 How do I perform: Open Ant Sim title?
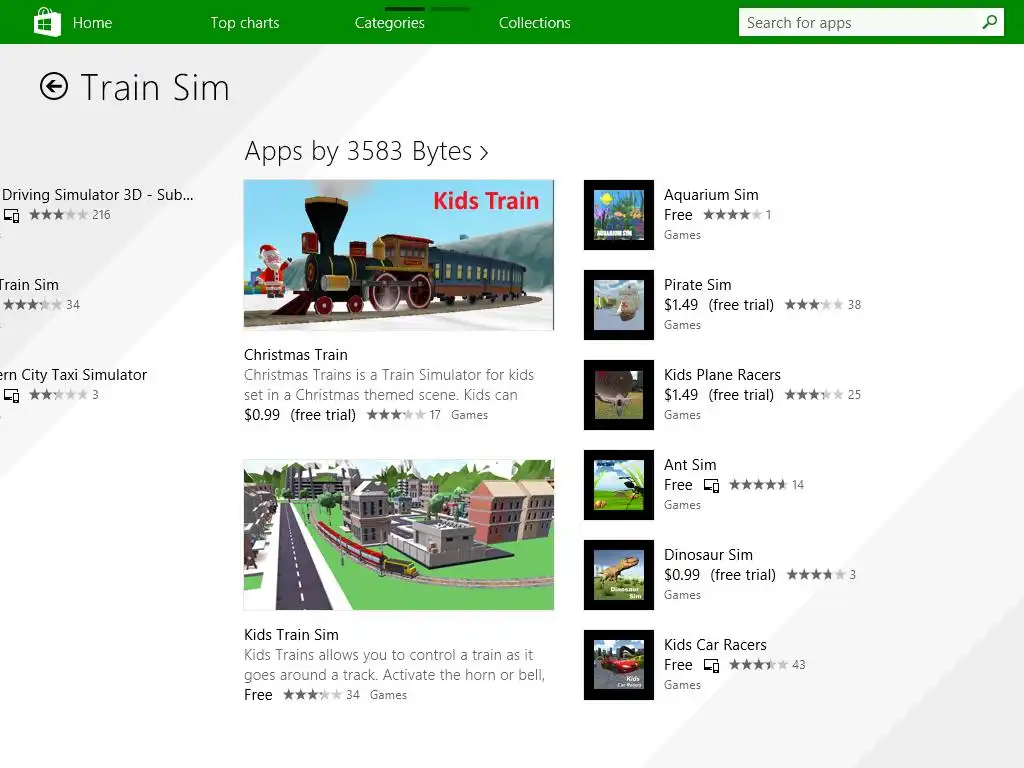click(x=690, y=465)
